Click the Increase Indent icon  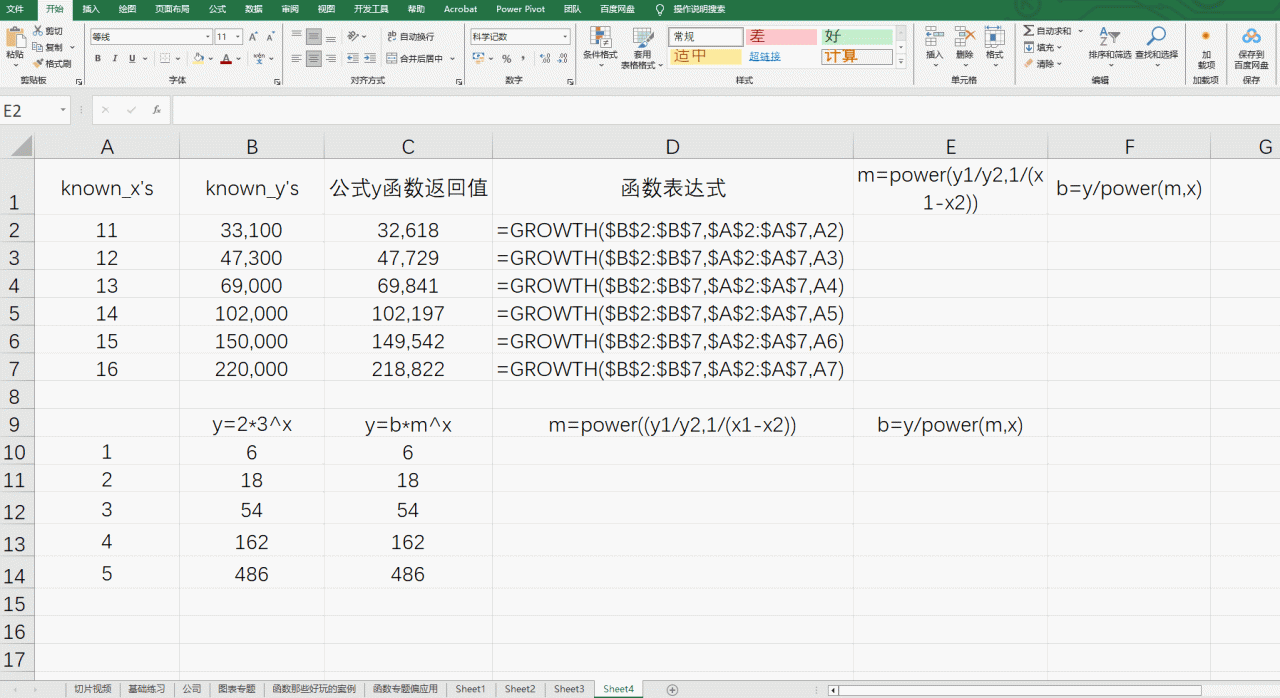371,59
